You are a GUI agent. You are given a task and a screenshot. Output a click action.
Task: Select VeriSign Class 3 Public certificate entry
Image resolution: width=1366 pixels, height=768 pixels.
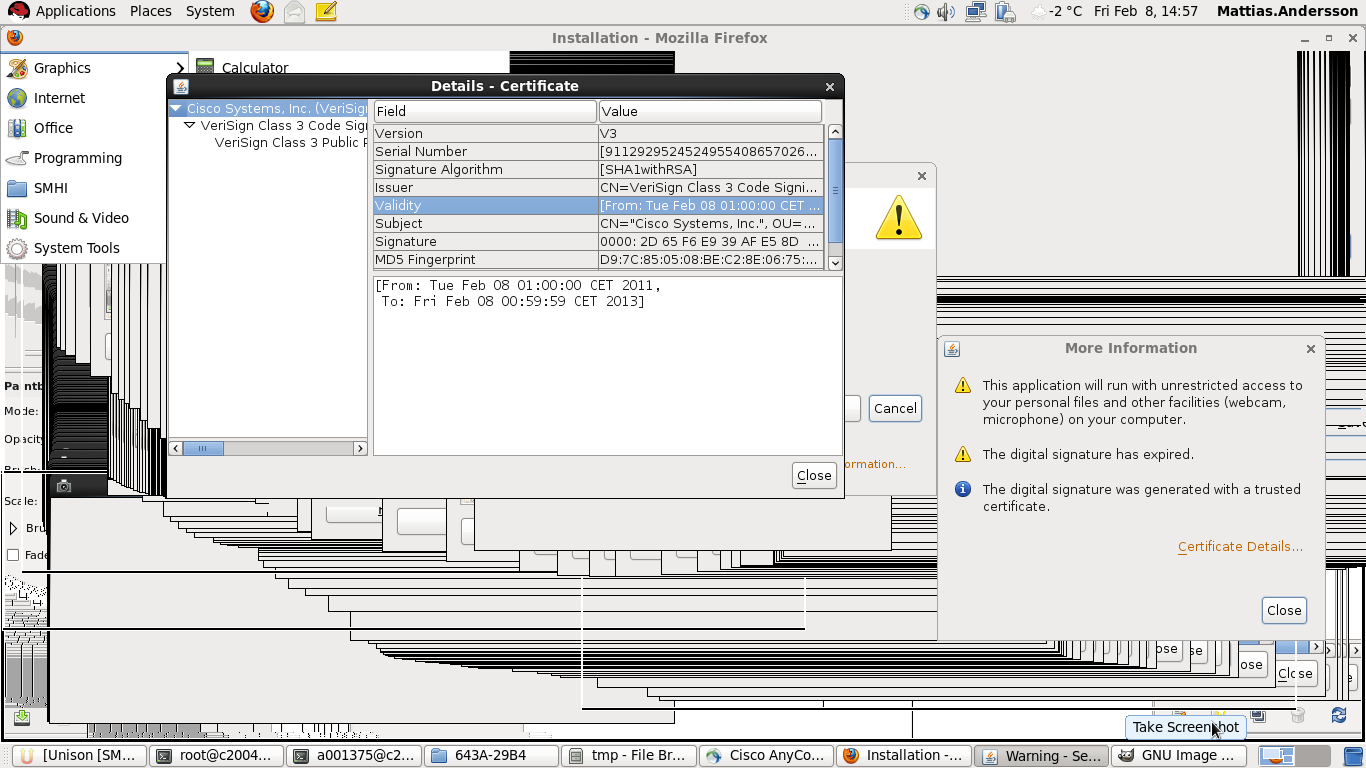click(290, 143)
